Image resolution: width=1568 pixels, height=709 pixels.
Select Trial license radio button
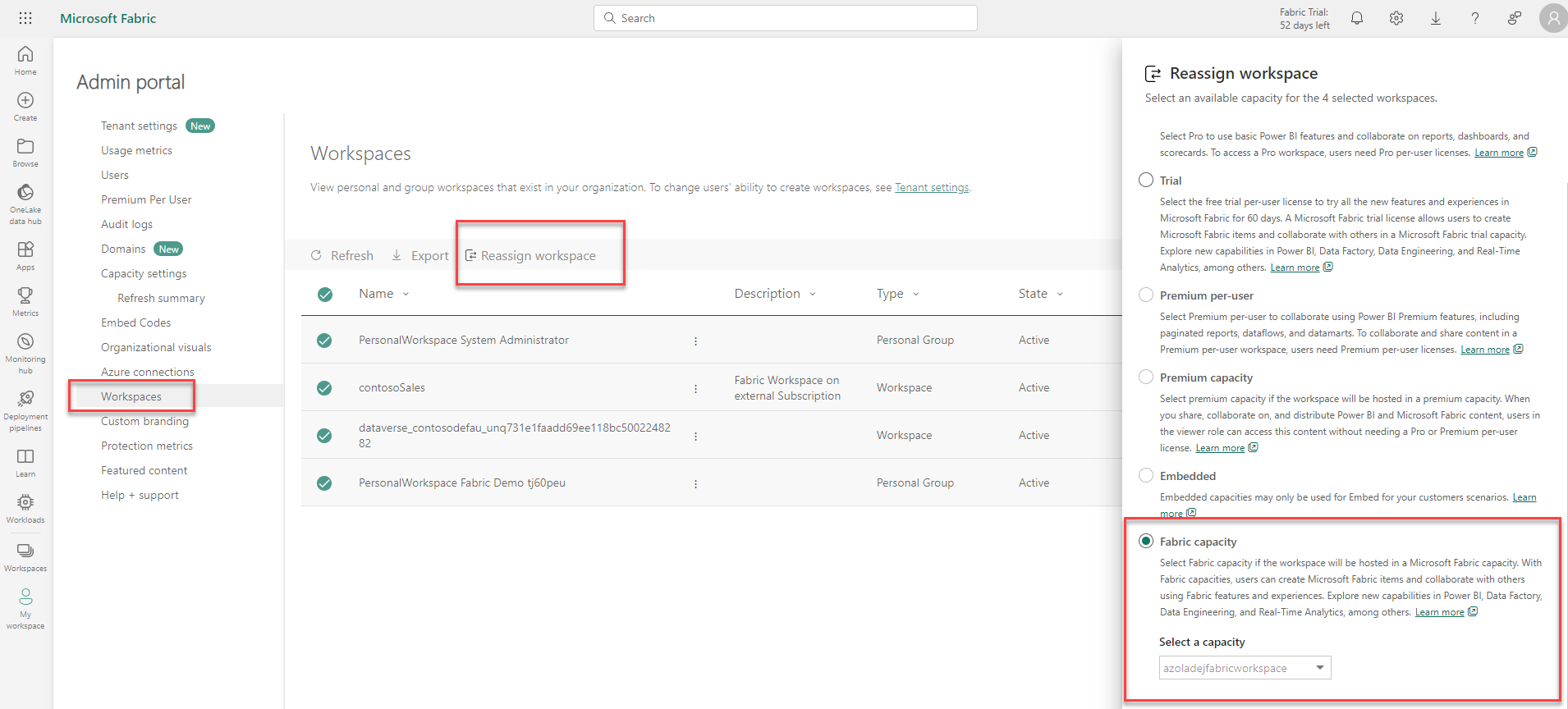[x=1146, y=180]
